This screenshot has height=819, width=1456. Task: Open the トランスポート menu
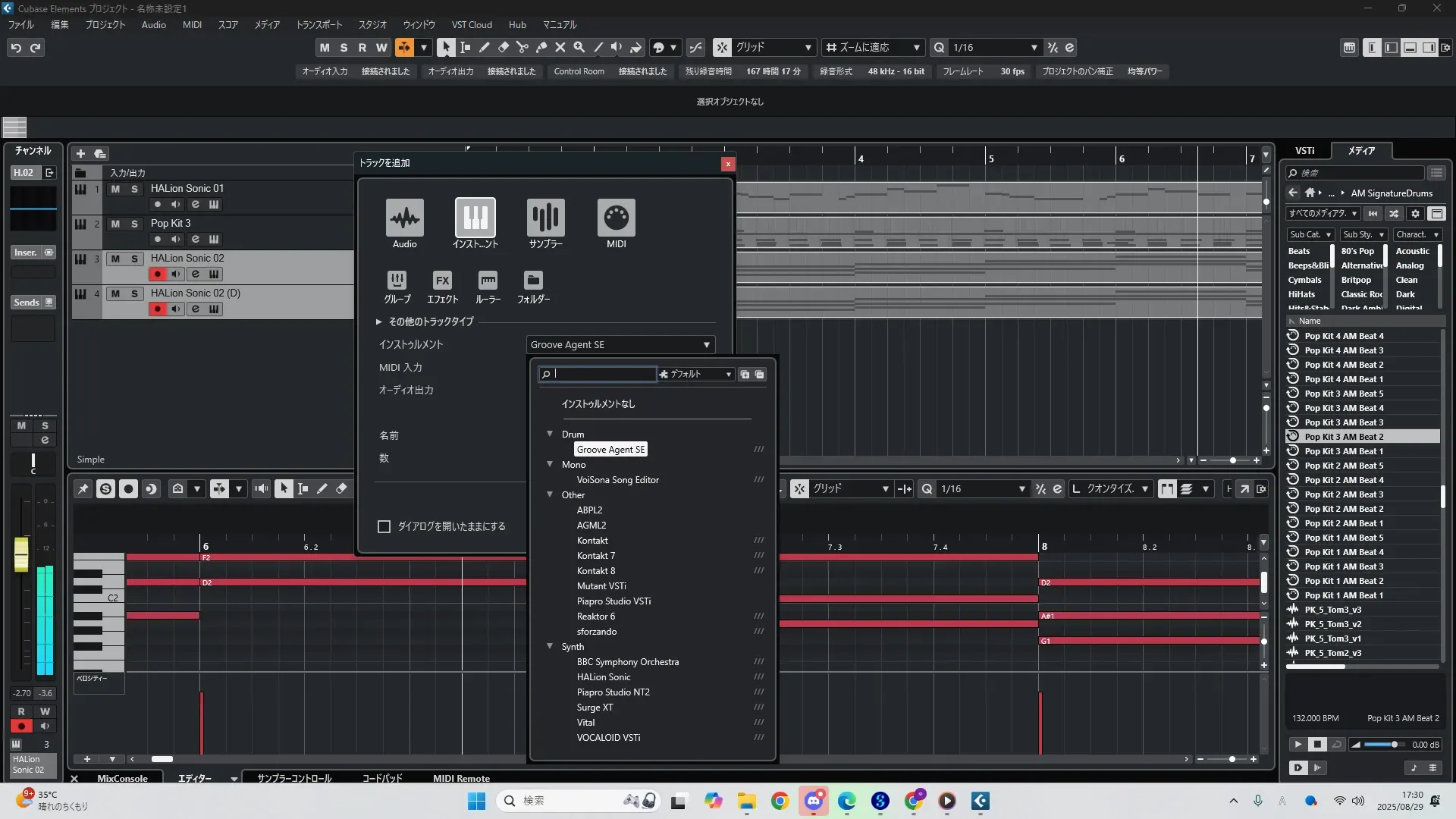[318, 24]
